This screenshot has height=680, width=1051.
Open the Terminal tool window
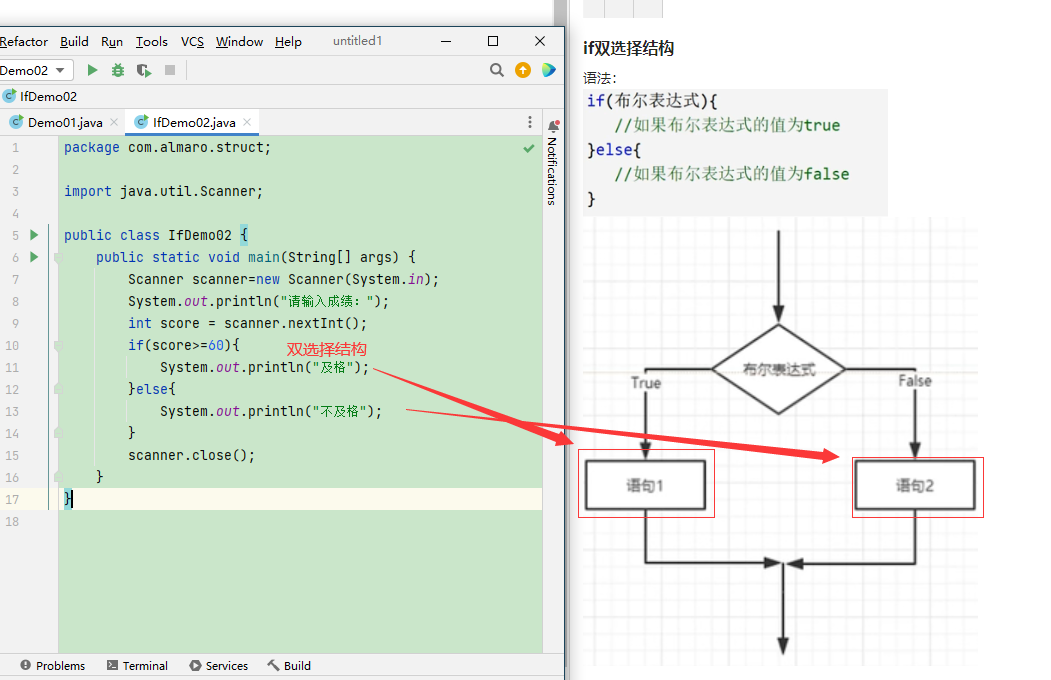pos(137,665)
